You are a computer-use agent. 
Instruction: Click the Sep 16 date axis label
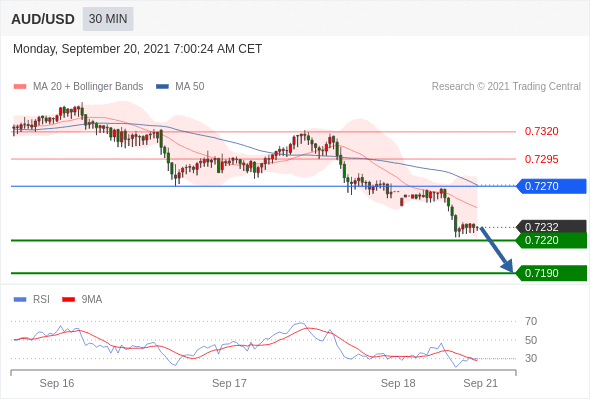point(57,383)
